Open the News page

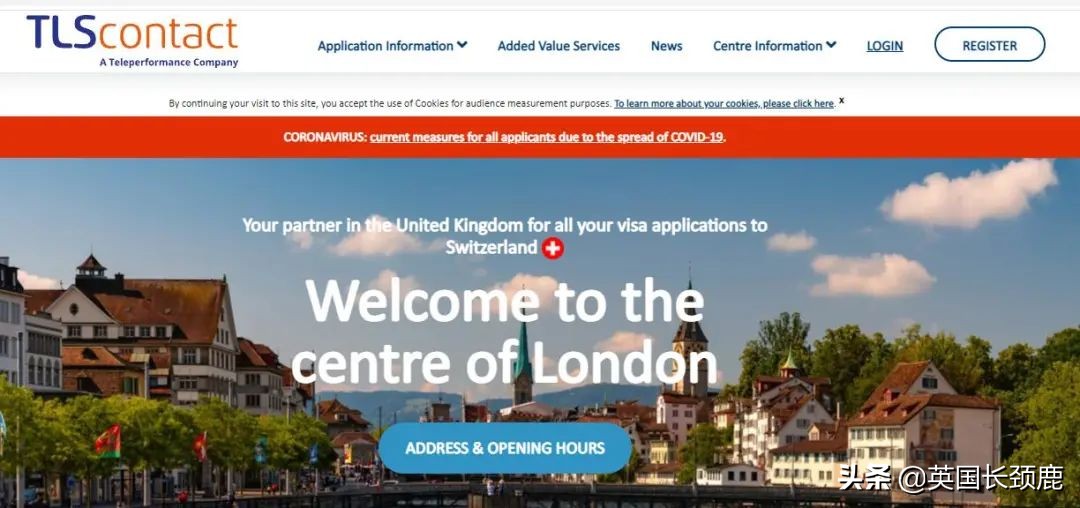tap(667, 46)
